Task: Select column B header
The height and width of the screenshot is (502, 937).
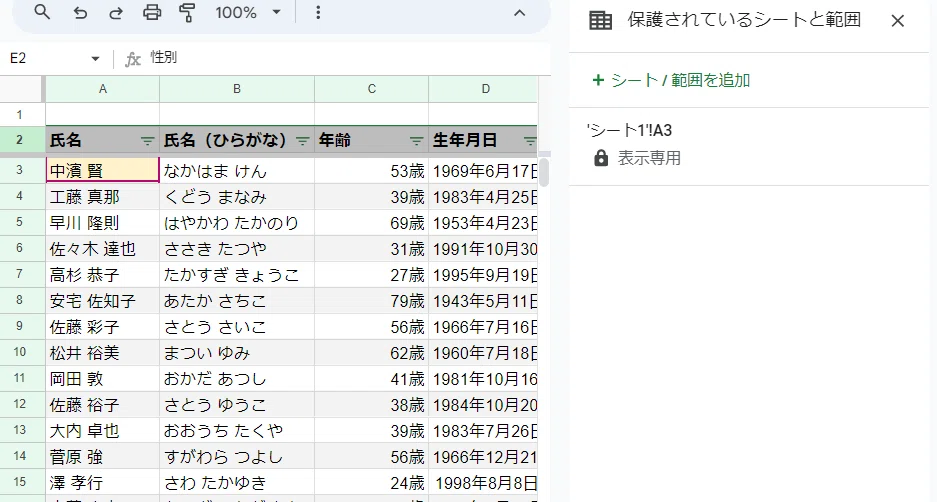Action: (237, 89)
